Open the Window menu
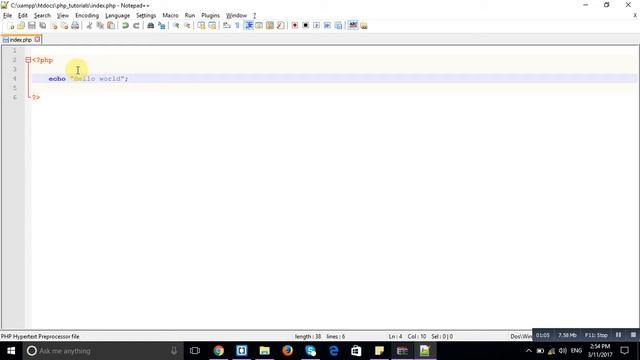Image resolution: width=640 pixels, height=360 pixels. [x=236, y=16]
